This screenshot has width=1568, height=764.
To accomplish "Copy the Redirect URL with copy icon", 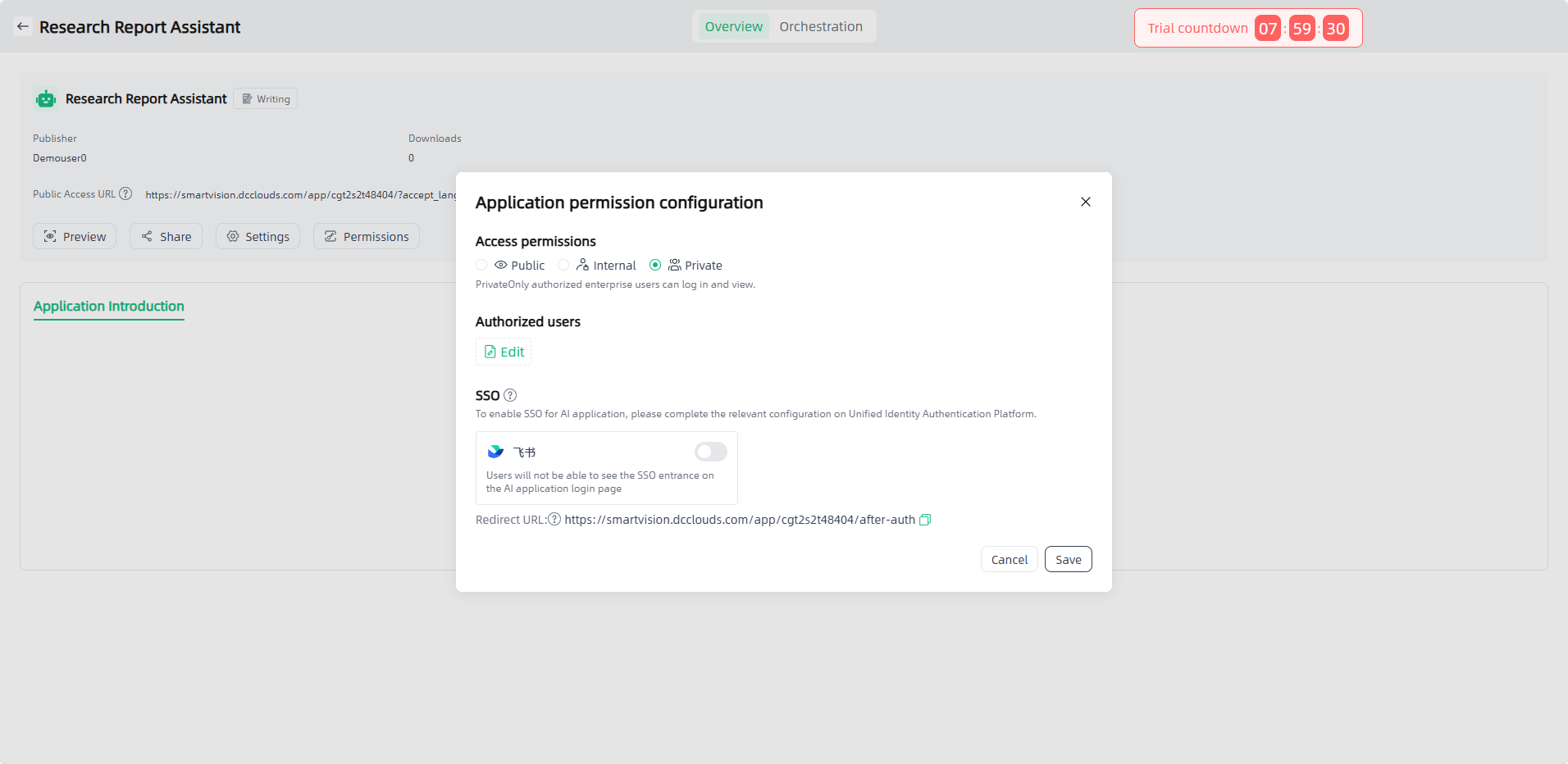I will pyautogui.click(x=925, y=520).
